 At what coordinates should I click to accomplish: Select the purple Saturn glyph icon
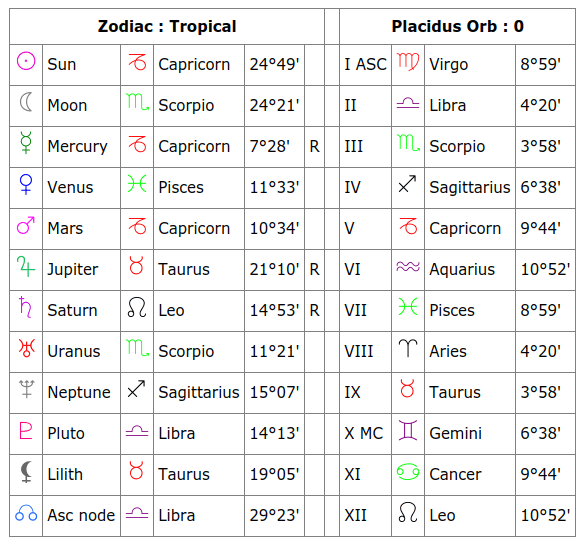pos(25,307)
